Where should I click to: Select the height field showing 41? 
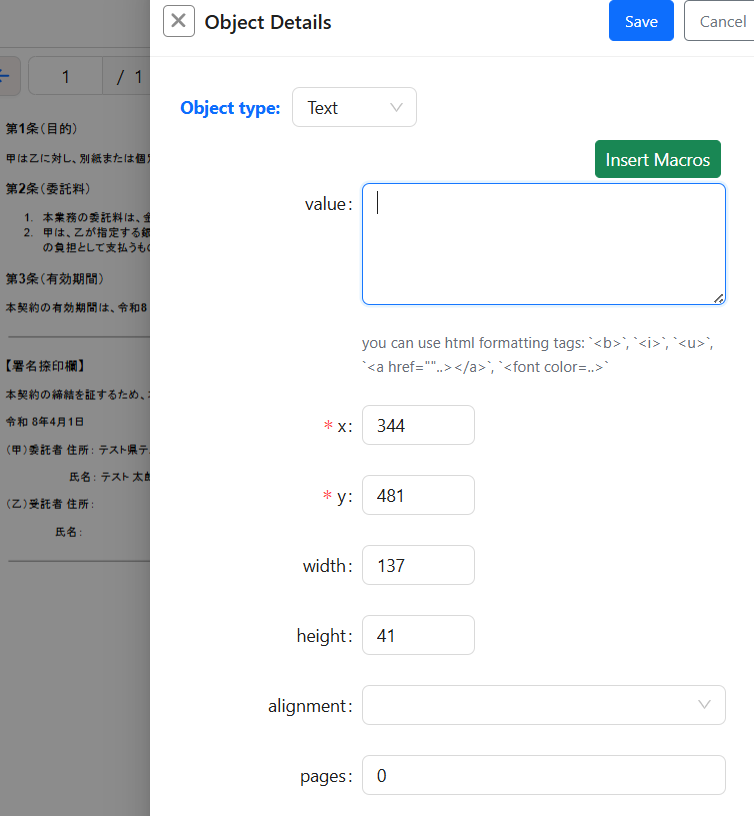(x=418, y=635)
